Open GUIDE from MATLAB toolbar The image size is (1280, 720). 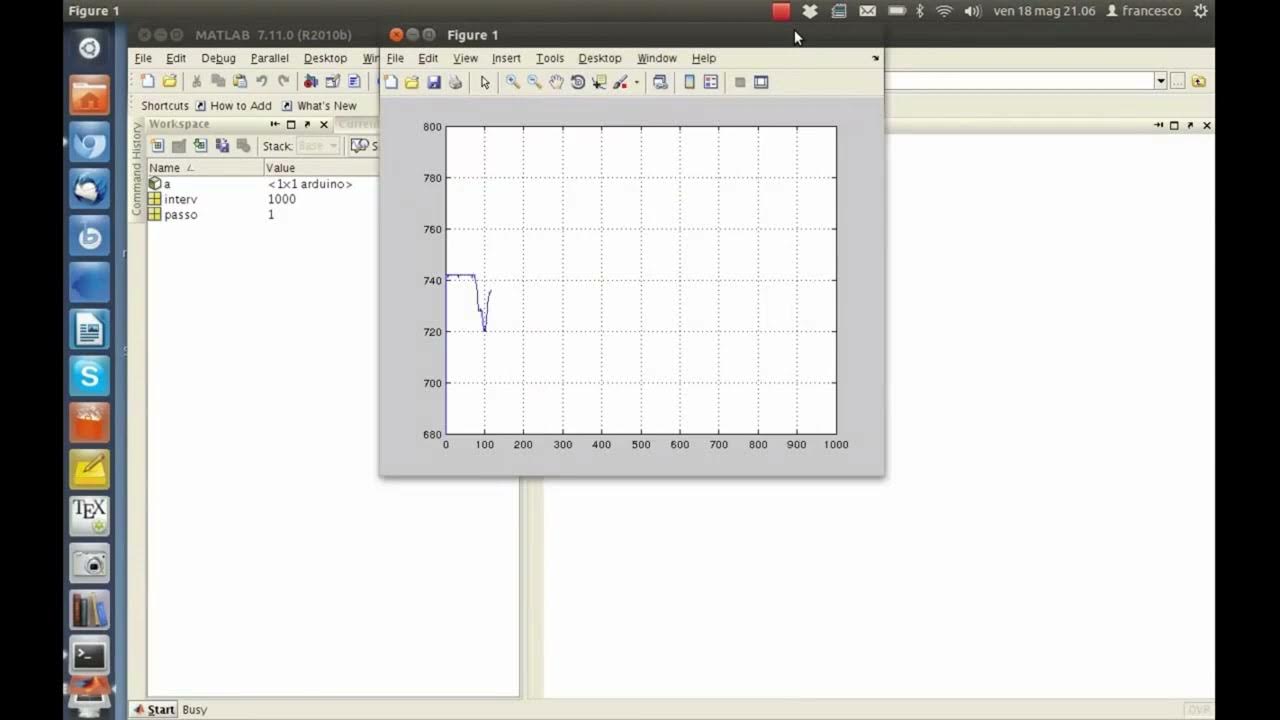click(x=333, y=81)
